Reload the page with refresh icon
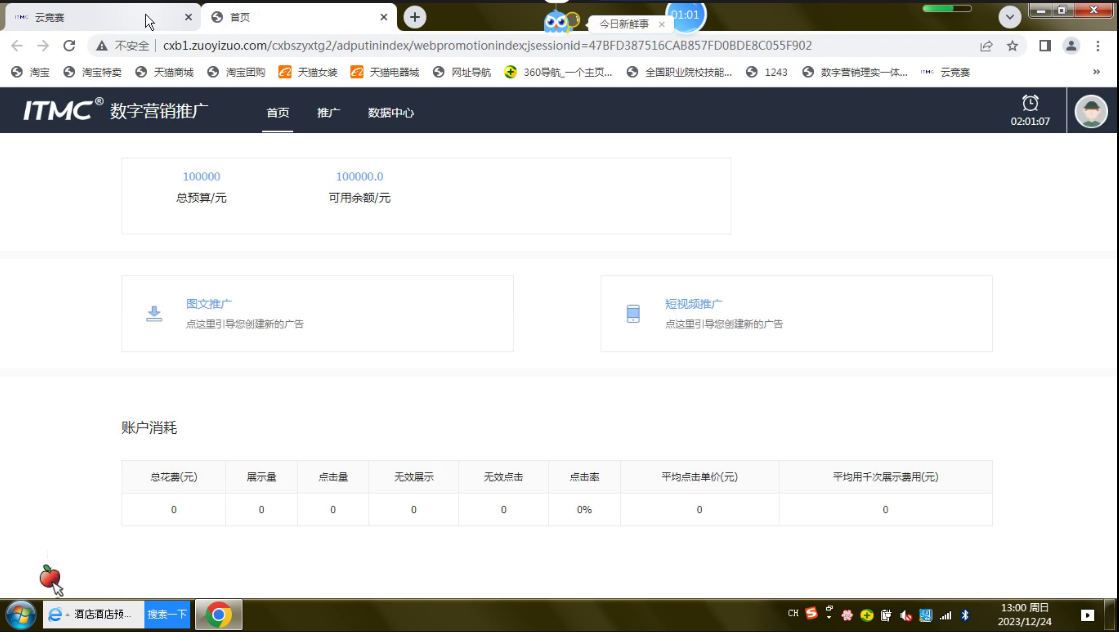 tap(69, 46)
